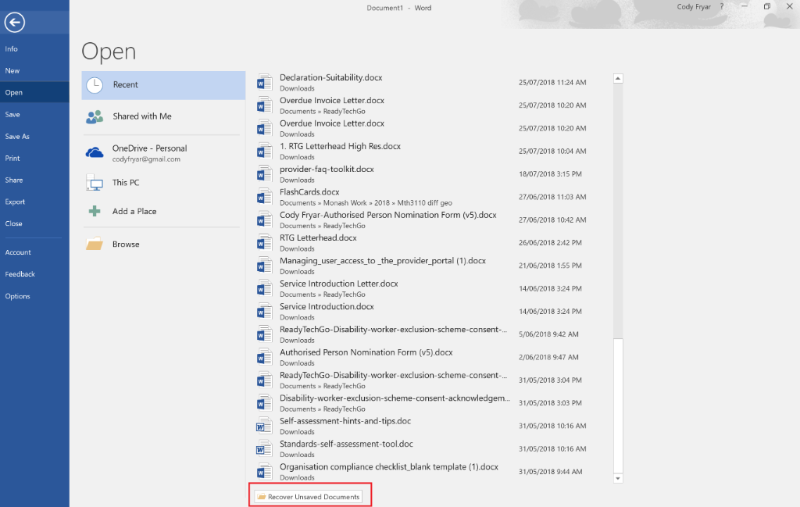
Task: Select New in the sidebar
Action: point(34,71)
